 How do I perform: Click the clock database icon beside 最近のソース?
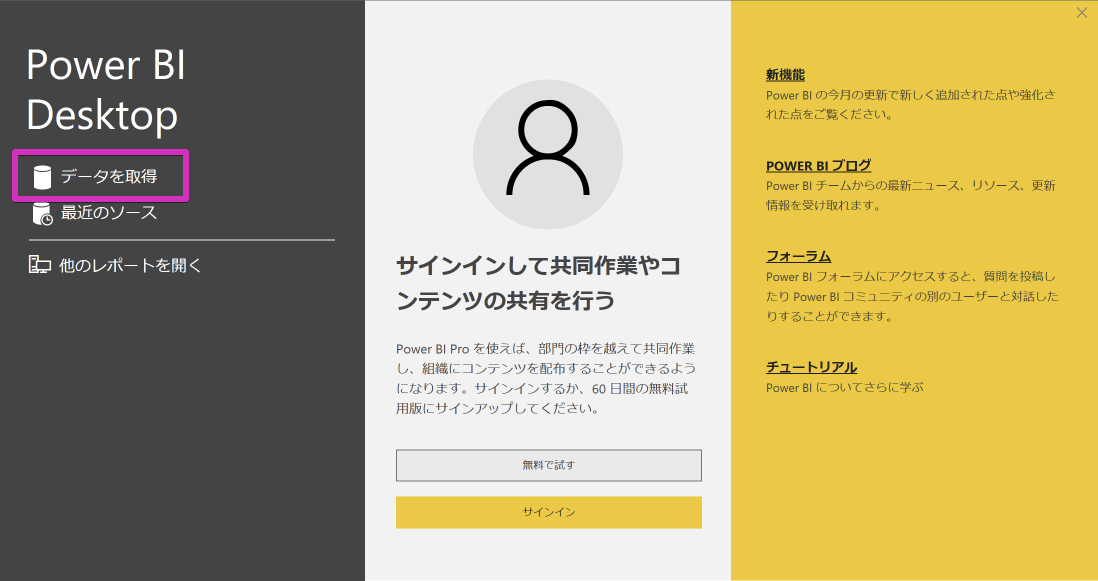[43, 214]
